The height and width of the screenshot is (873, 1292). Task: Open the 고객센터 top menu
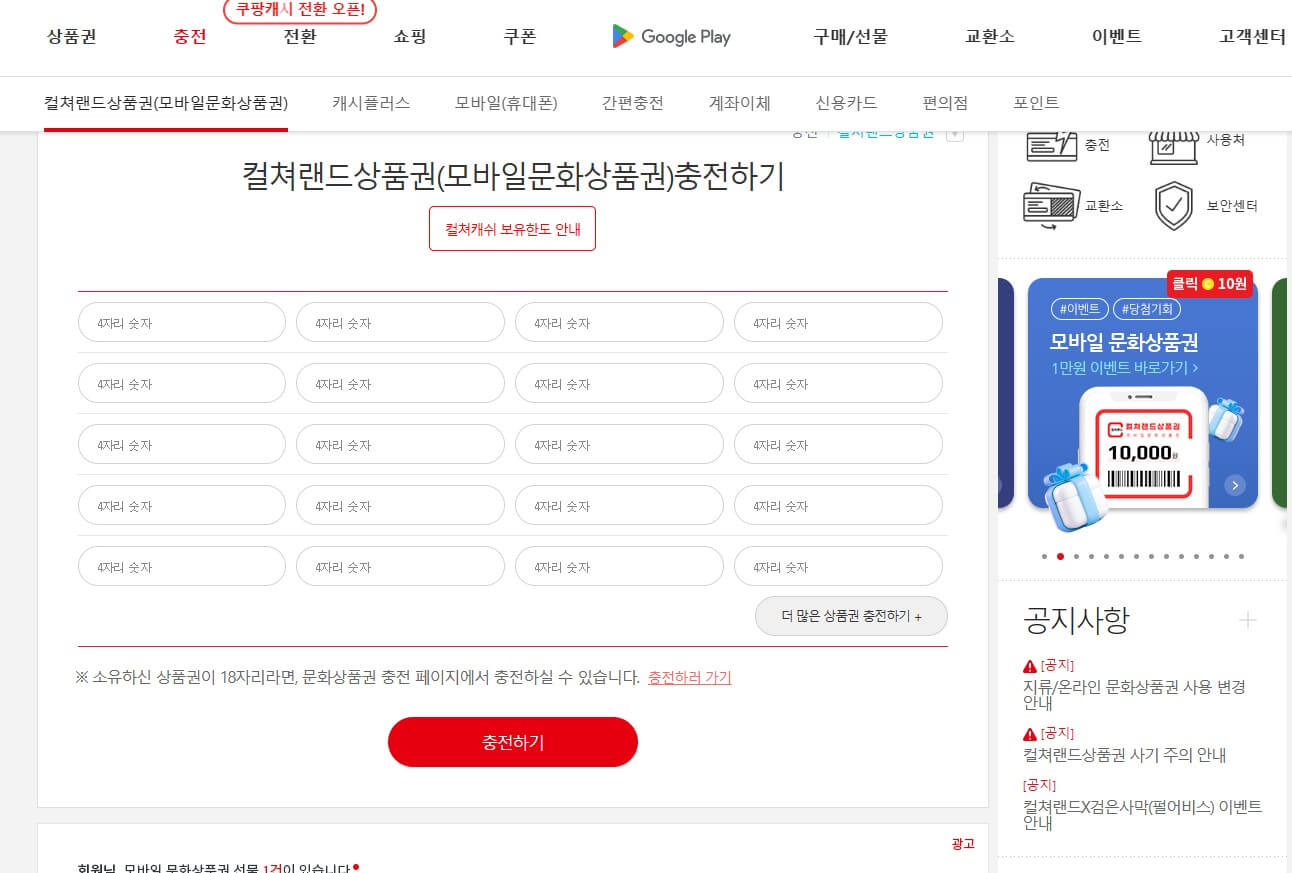pos(1252,38)
